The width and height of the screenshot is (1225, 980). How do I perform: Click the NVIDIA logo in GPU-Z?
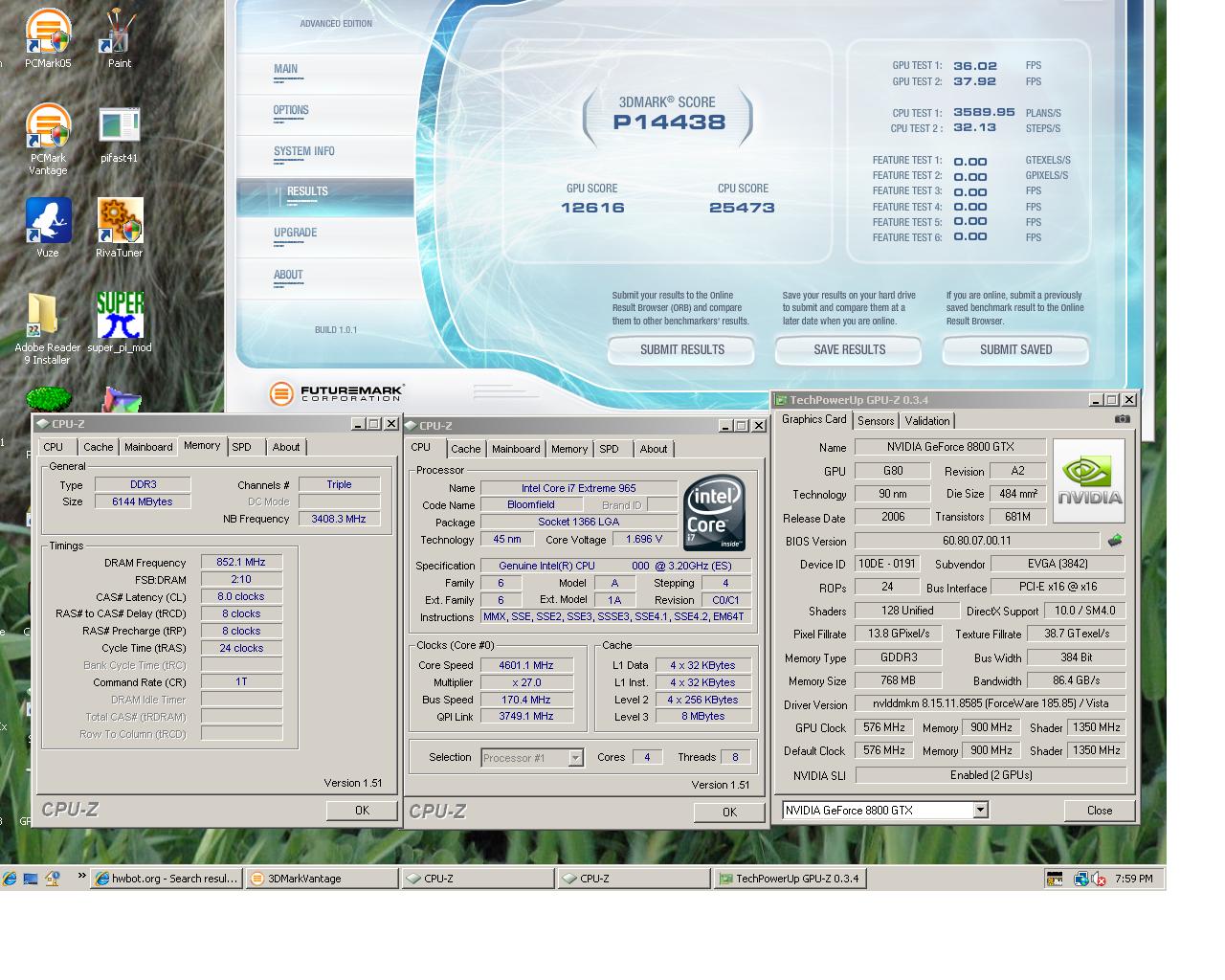click(x=1089, y=480)
